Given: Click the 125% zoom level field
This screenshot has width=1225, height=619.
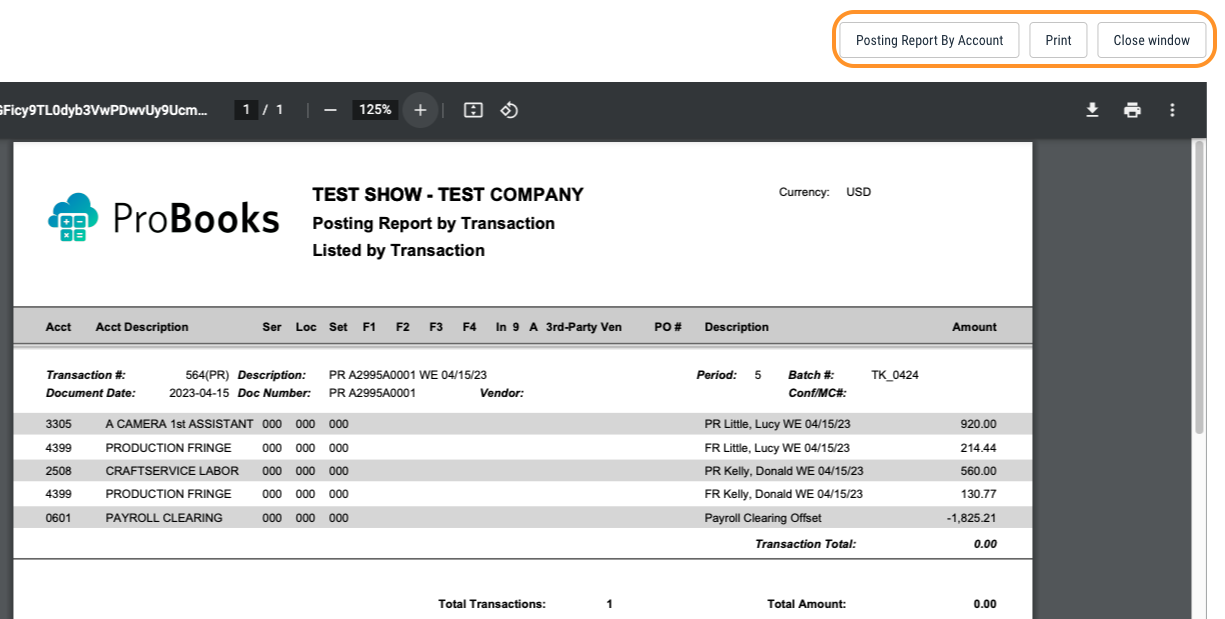Looking at the screenshot, I should coord(375,110).
